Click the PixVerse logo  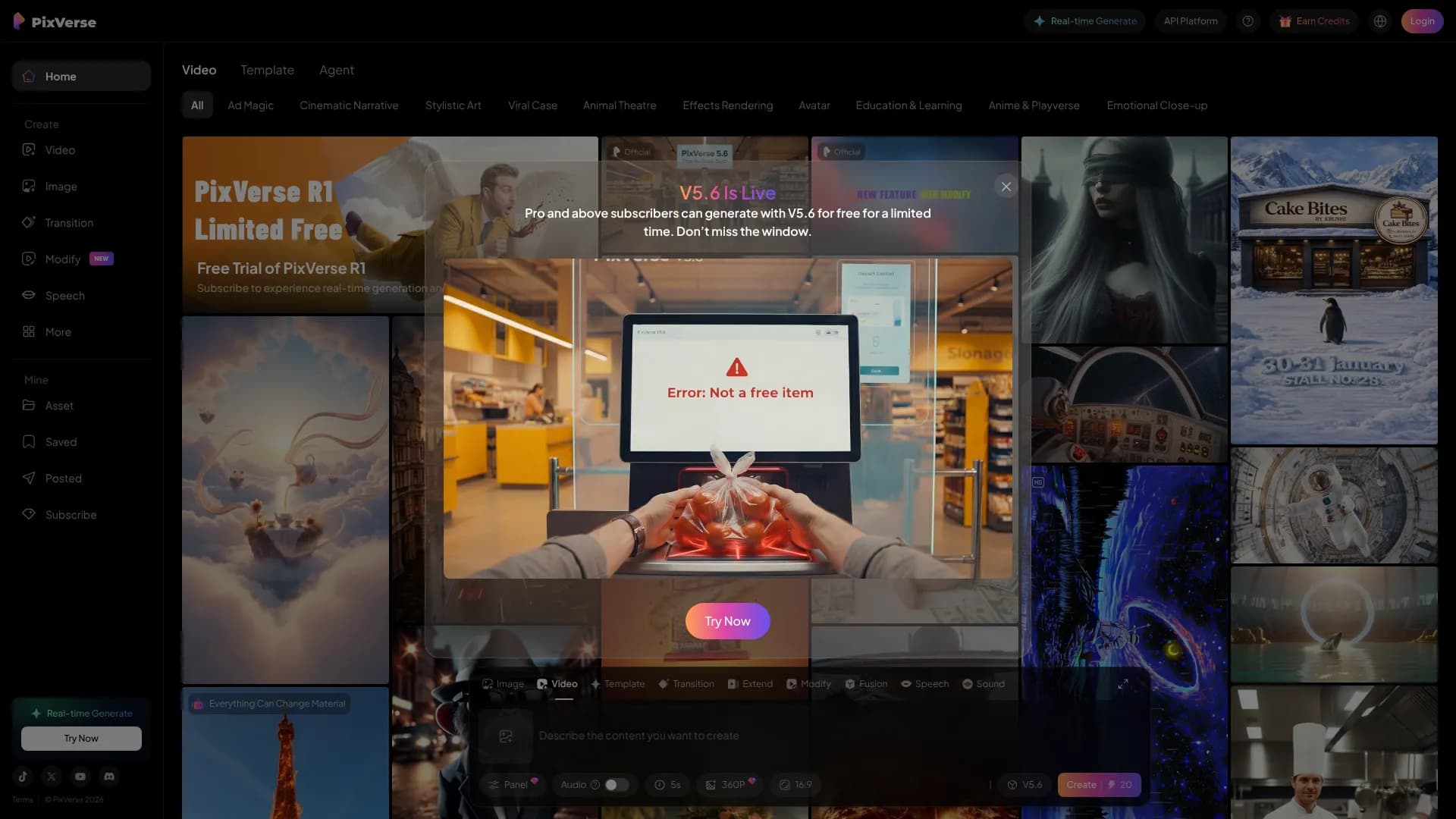click(55, 21)
